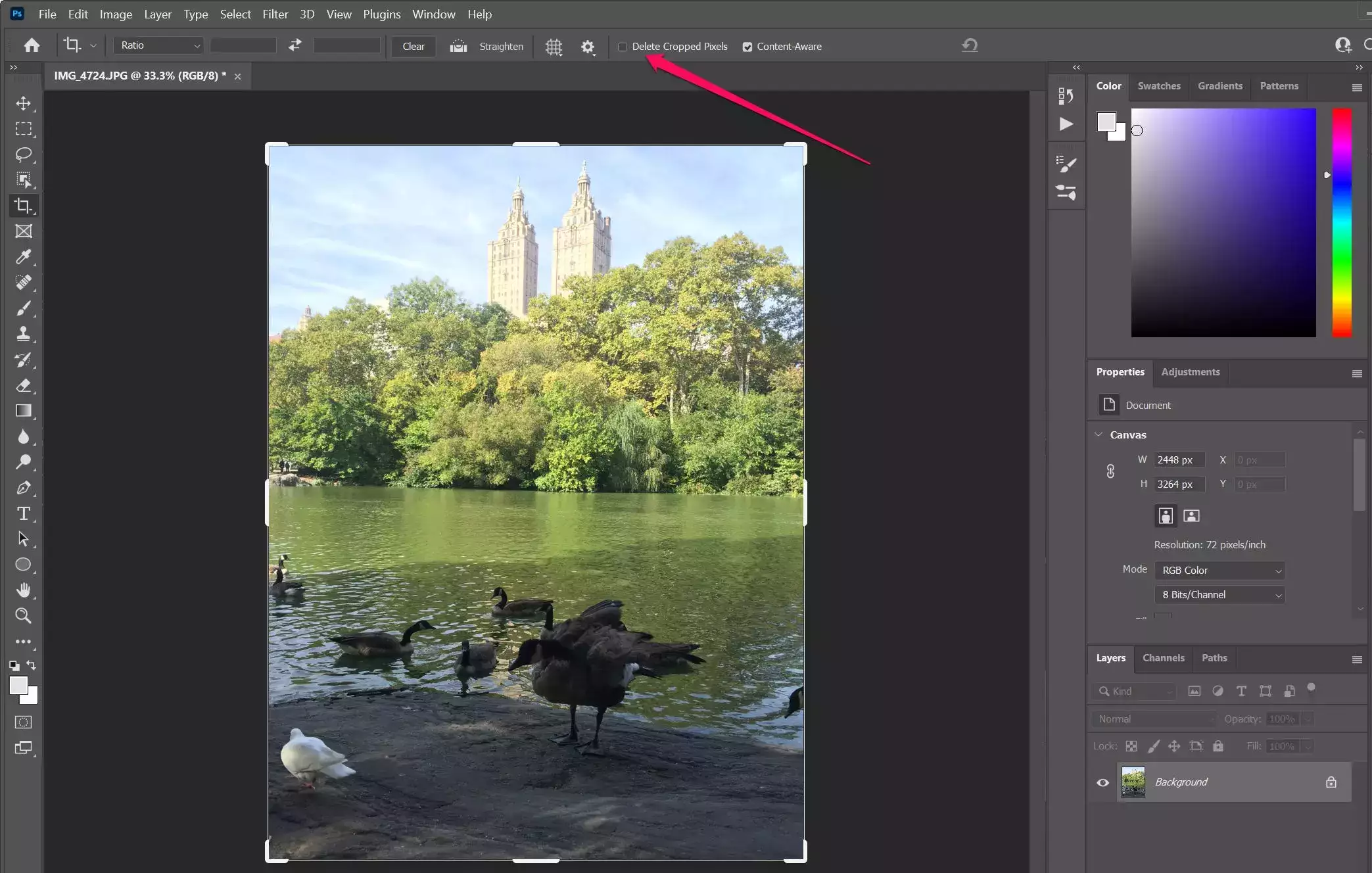Select the Horizontal Type tool
1372x873 pixels.
click(24, 513)
